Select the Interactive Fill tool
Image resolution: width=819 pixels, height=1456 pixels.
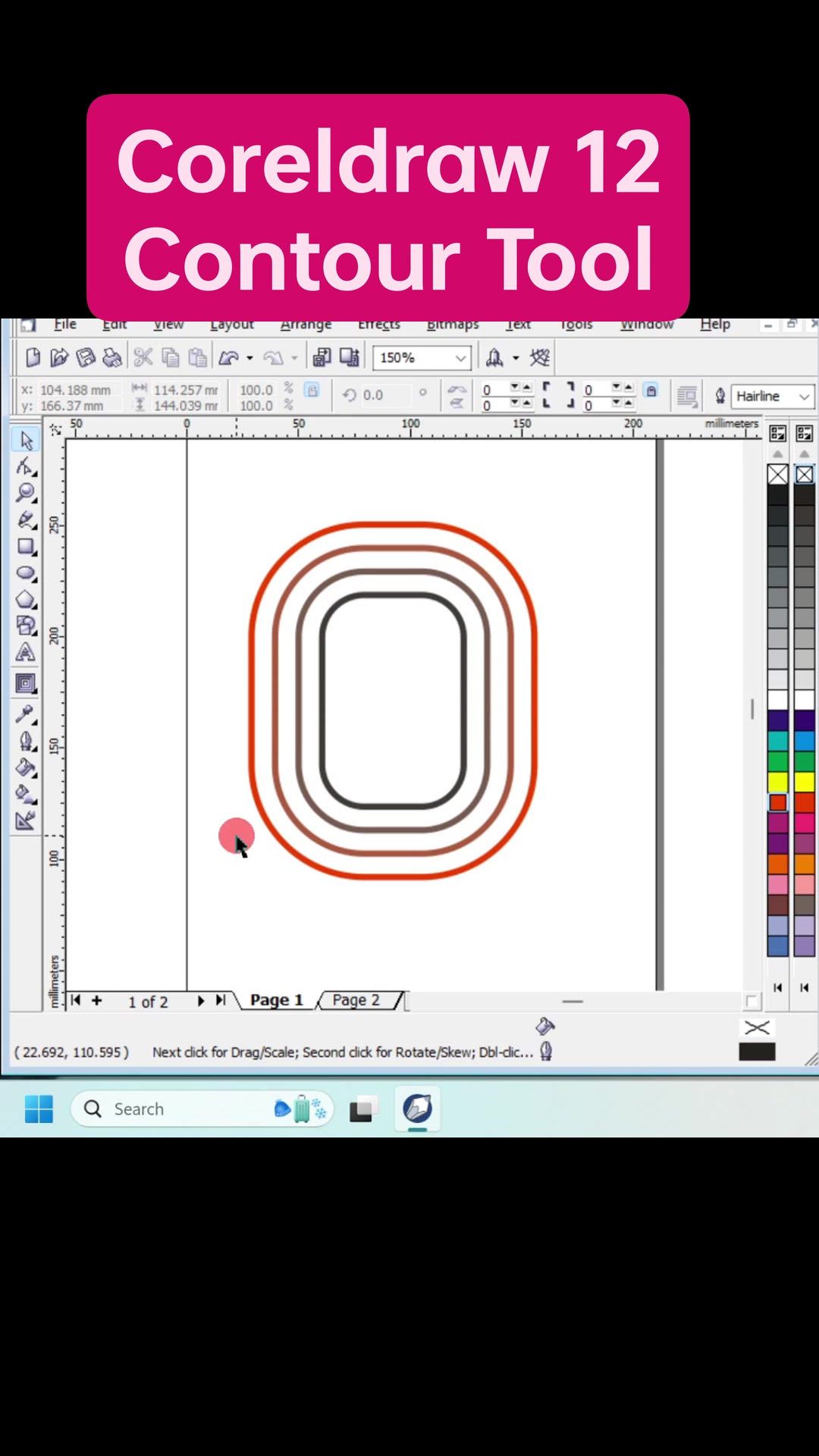click(26, 794)
